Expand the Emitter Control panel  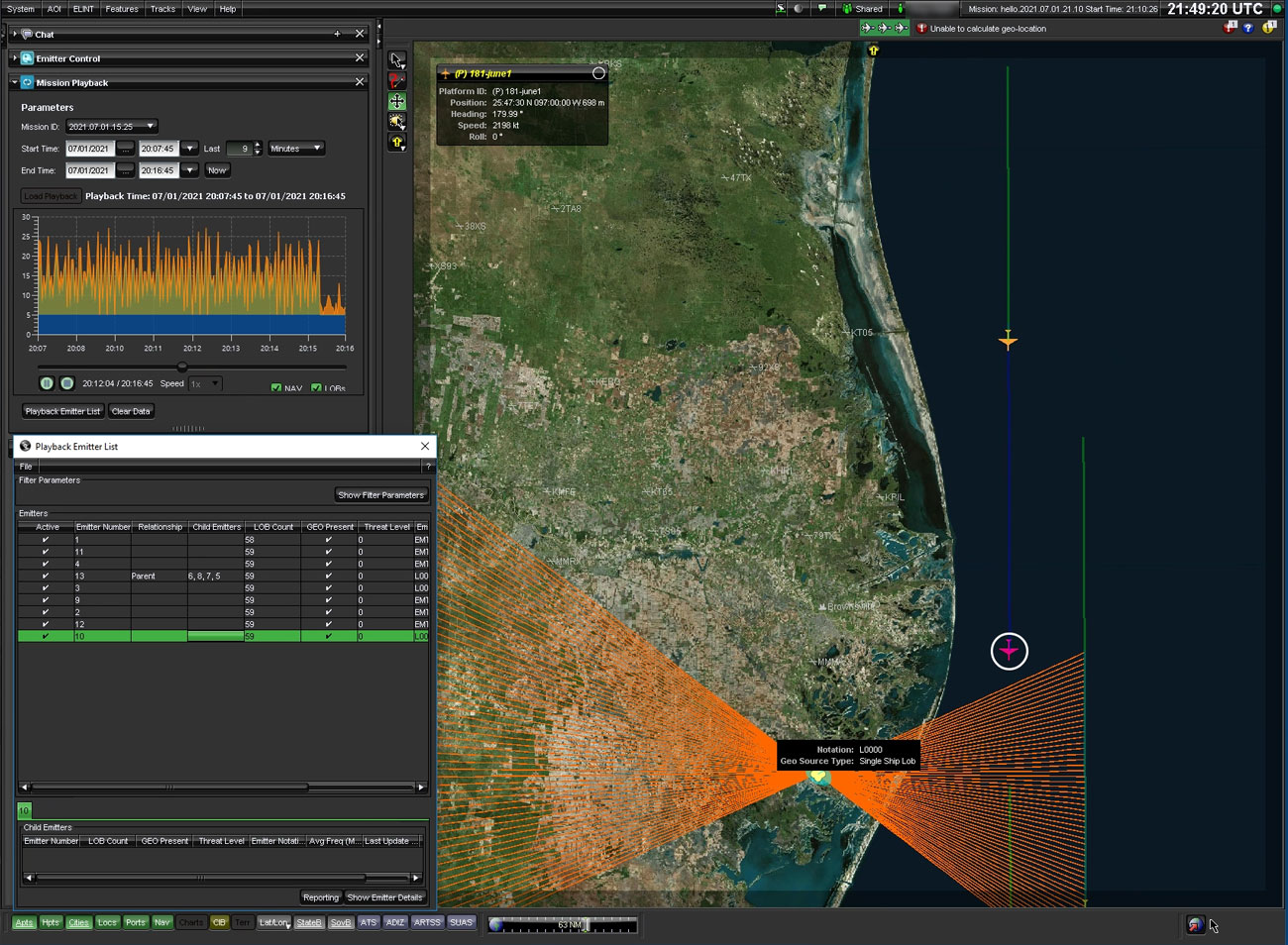(x=15, y=58)
